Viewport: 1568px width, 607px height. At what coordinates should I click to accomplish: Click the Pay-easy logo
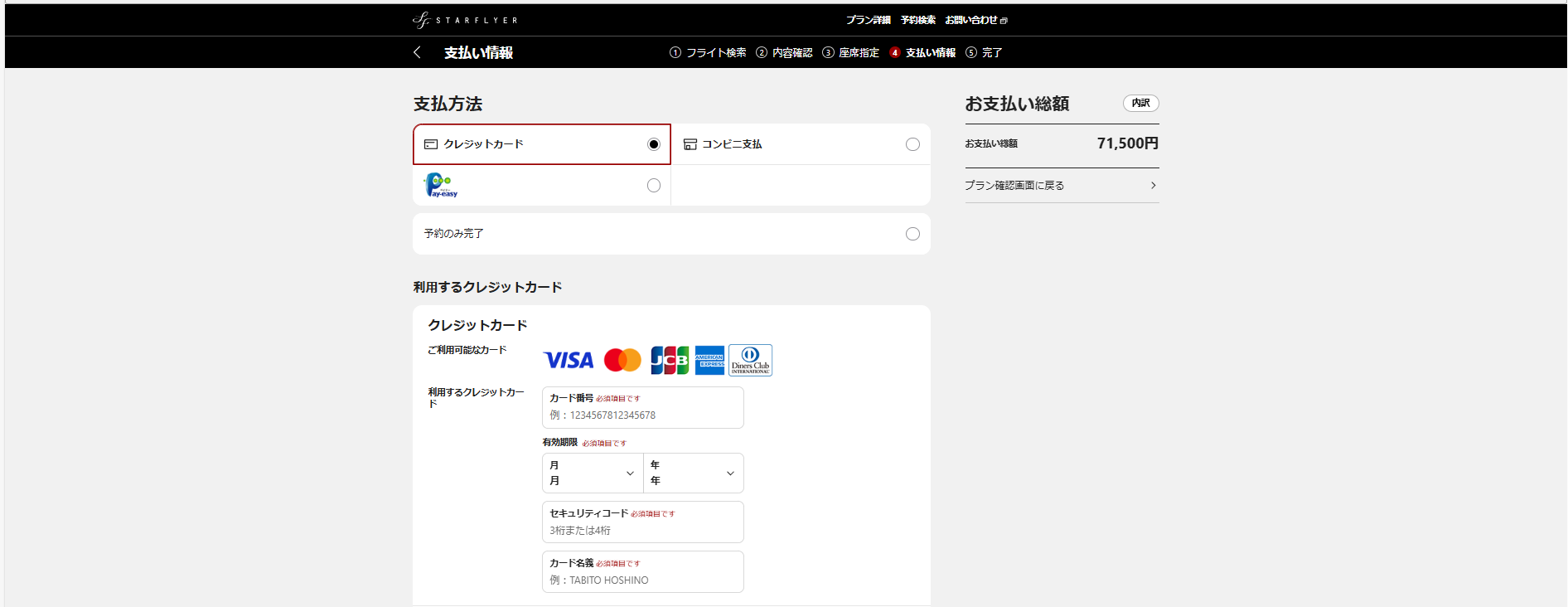coord(441,186)
